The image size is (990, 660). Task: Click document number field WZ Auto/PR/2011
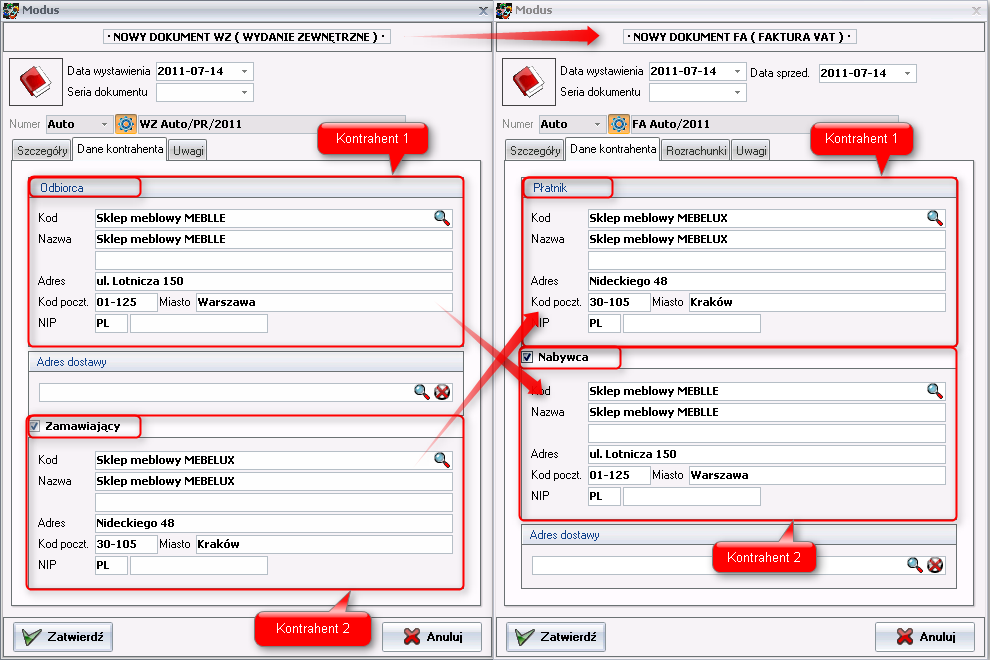pos(271,124)
